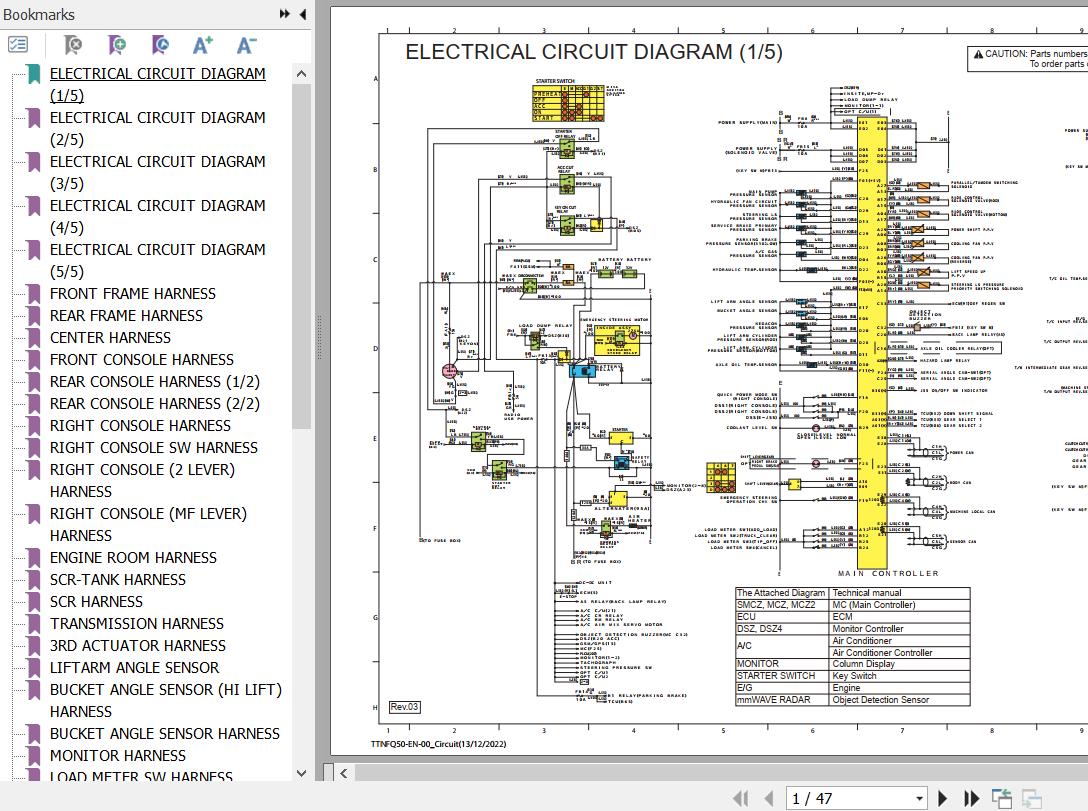This screenshot has width=1088, height=811.
Task: Click the bookmarks scrollbar down arrow
Action: point(301,773)
